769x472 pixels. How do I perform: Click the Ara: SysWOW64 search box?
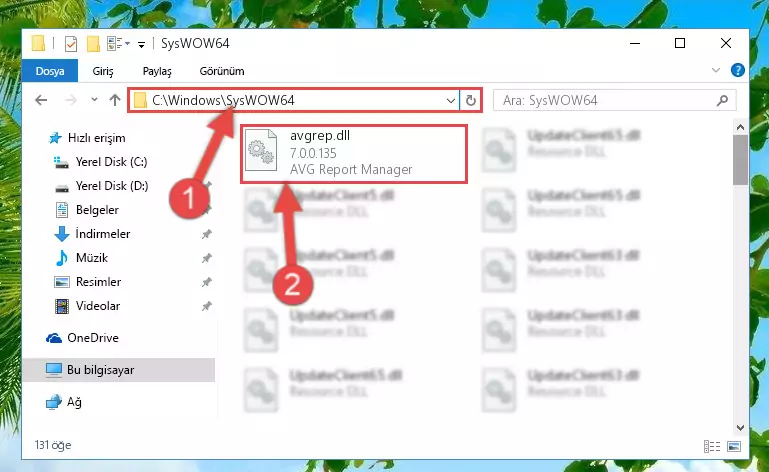[x=614, y=101]
